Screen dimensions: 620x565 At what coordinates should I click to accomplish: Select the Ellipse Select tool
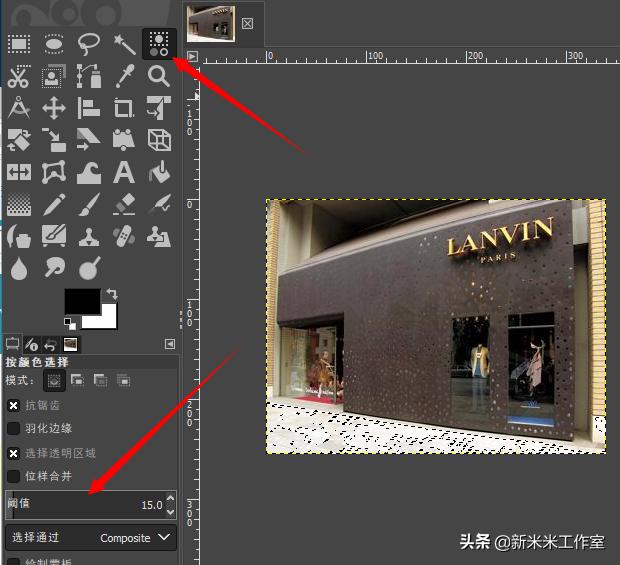(54, 43)
